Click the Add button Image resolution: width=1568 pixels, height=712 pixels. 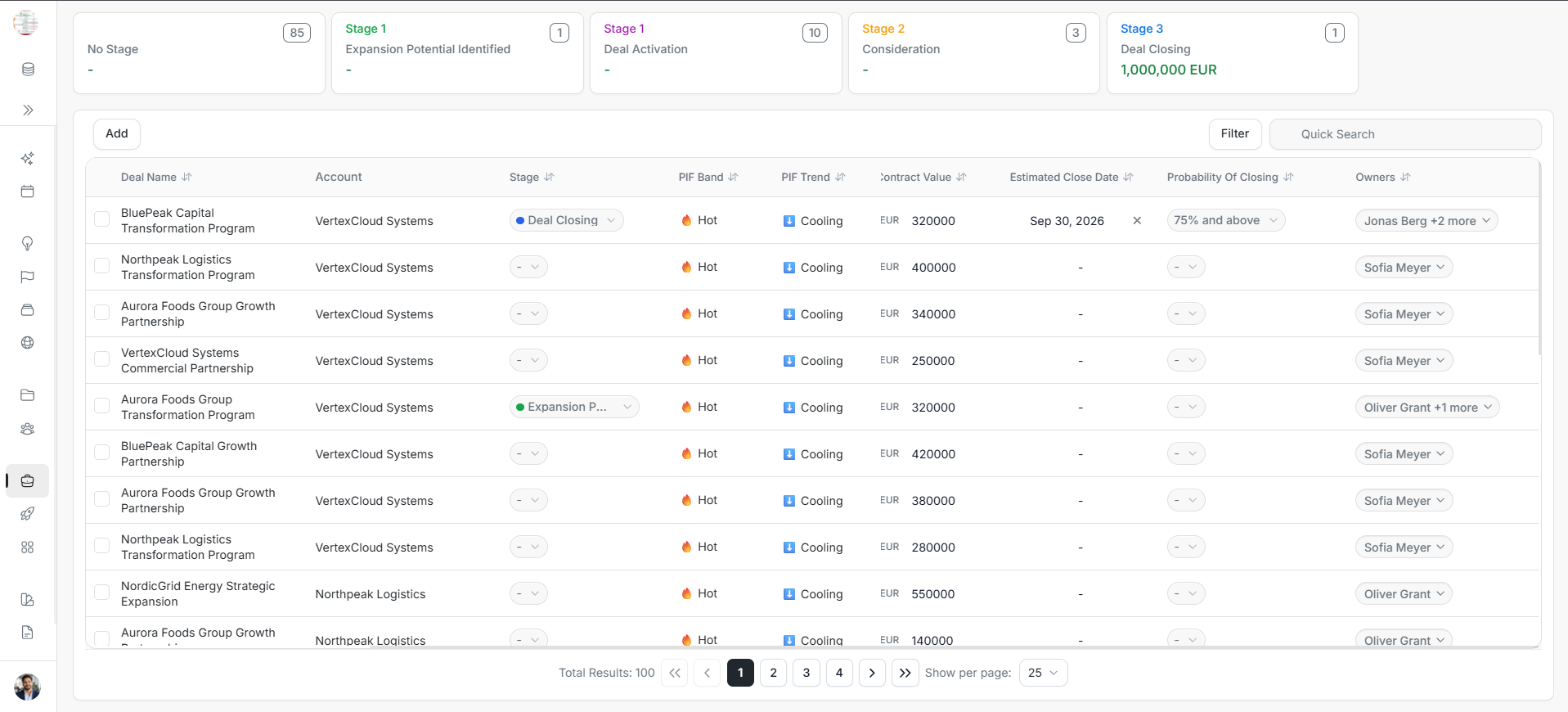(117, 134)
